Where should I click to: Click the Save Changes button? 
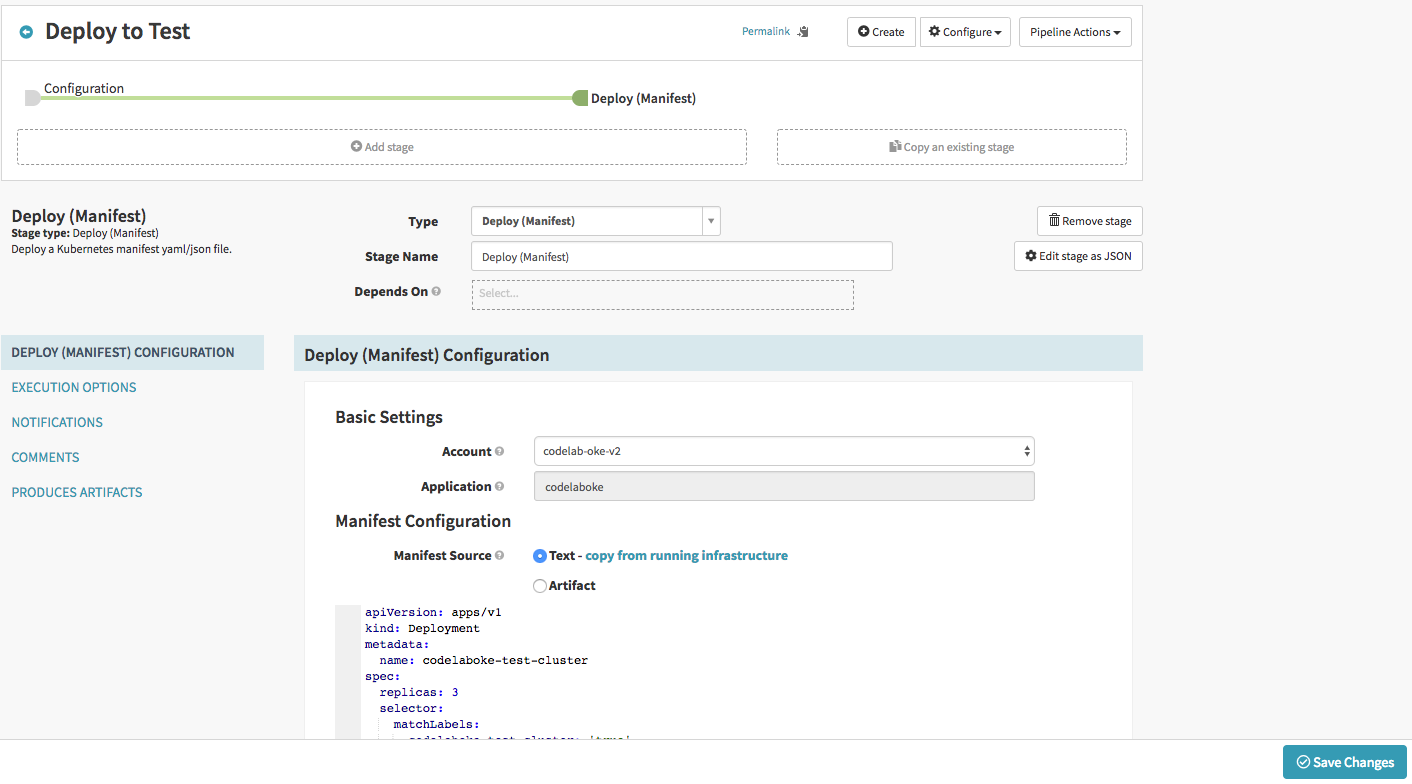tap(1344, 762)
